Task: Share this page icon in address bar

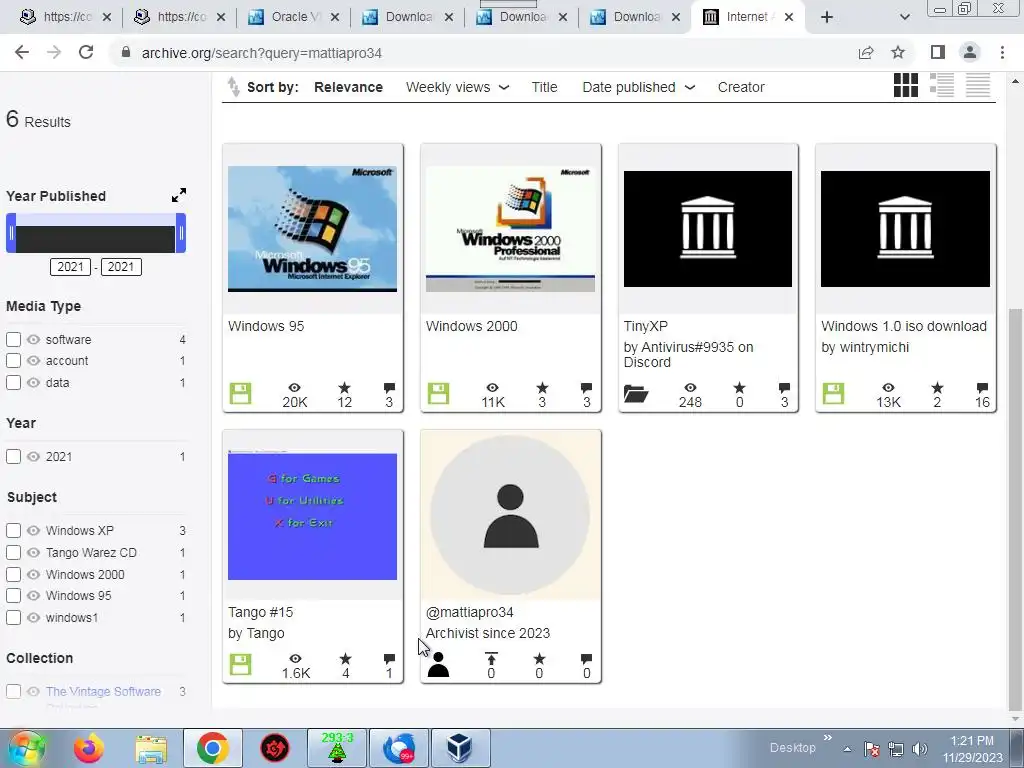Action: [x=866, y=52]
